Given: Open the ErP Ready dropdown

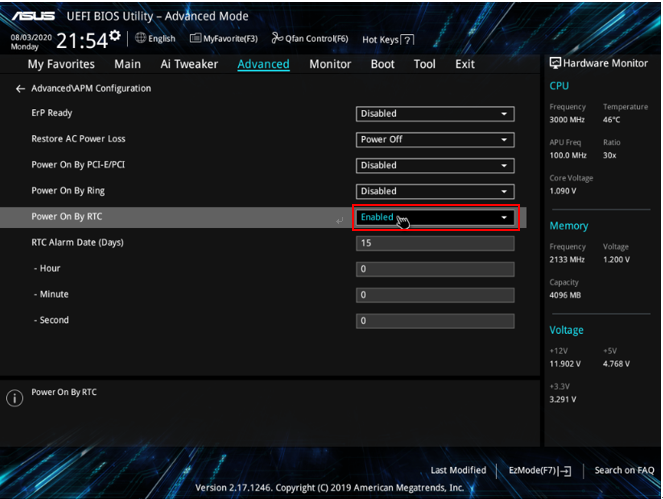Looking at the screenshot, I should pos(435,114).
